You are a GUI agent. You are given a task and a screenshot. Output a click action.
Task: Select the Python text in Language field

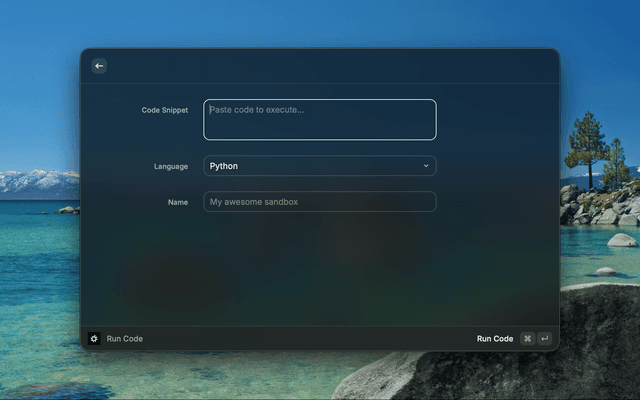click(224, 166)
